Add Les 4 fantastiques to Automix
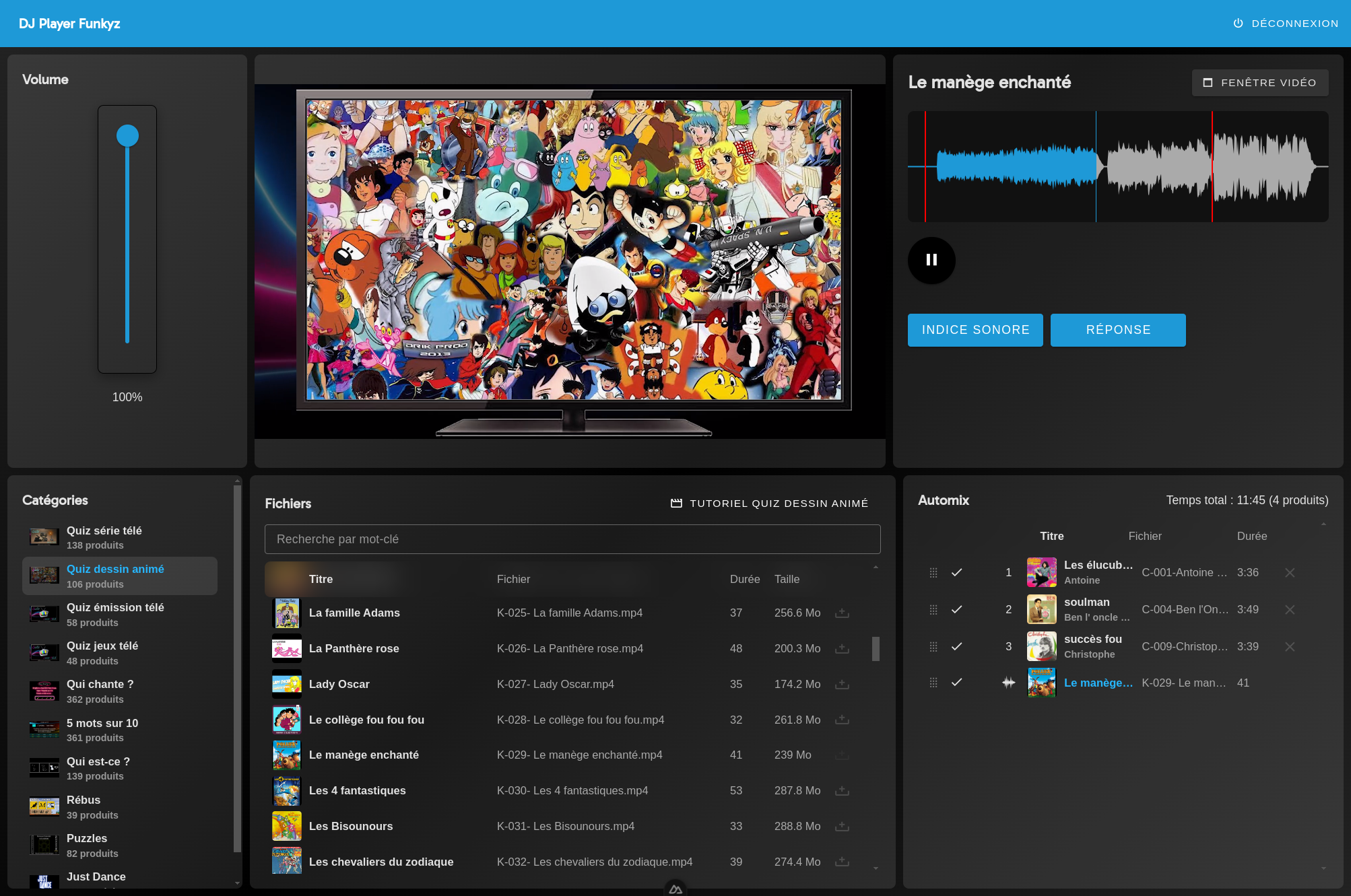Screen dimensions: 1351x896 tap(842, 790)
